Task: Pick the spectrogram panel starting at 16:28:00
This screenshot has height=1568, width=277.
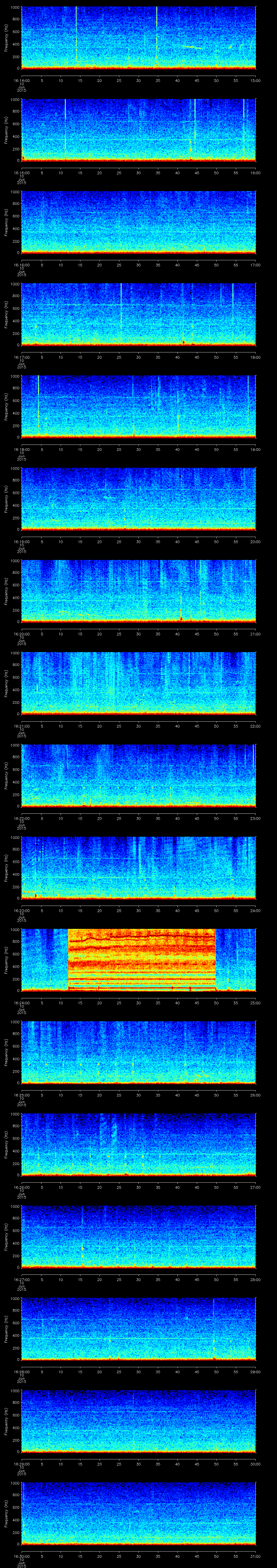Action: (138, 1329)
